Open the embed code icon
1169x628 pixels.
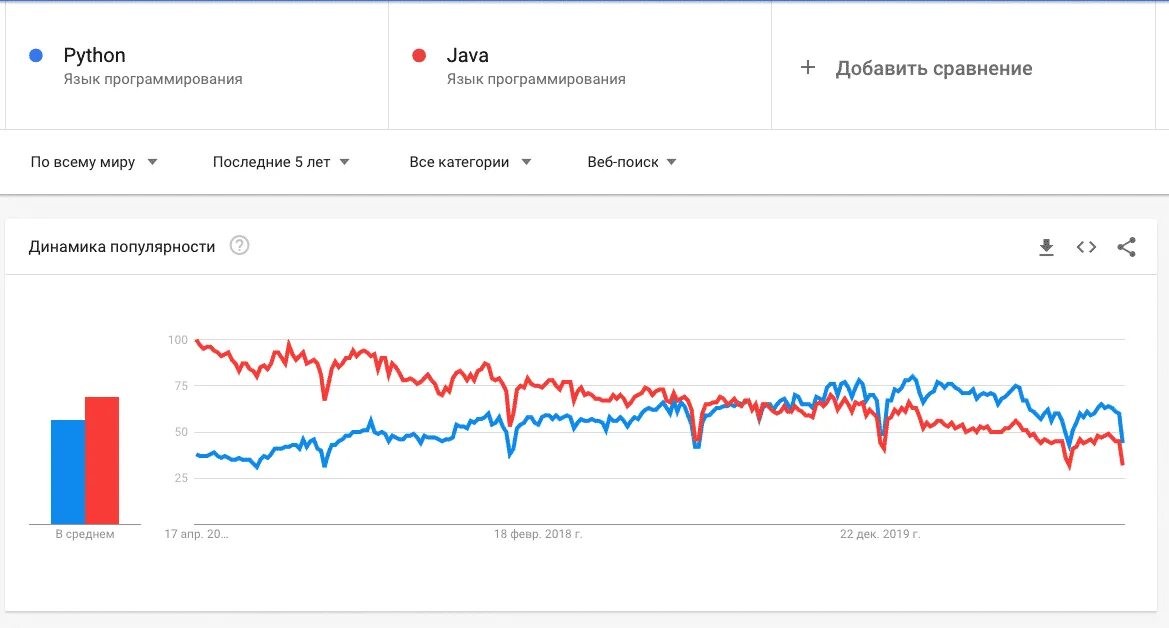[x=1086, y=247]
